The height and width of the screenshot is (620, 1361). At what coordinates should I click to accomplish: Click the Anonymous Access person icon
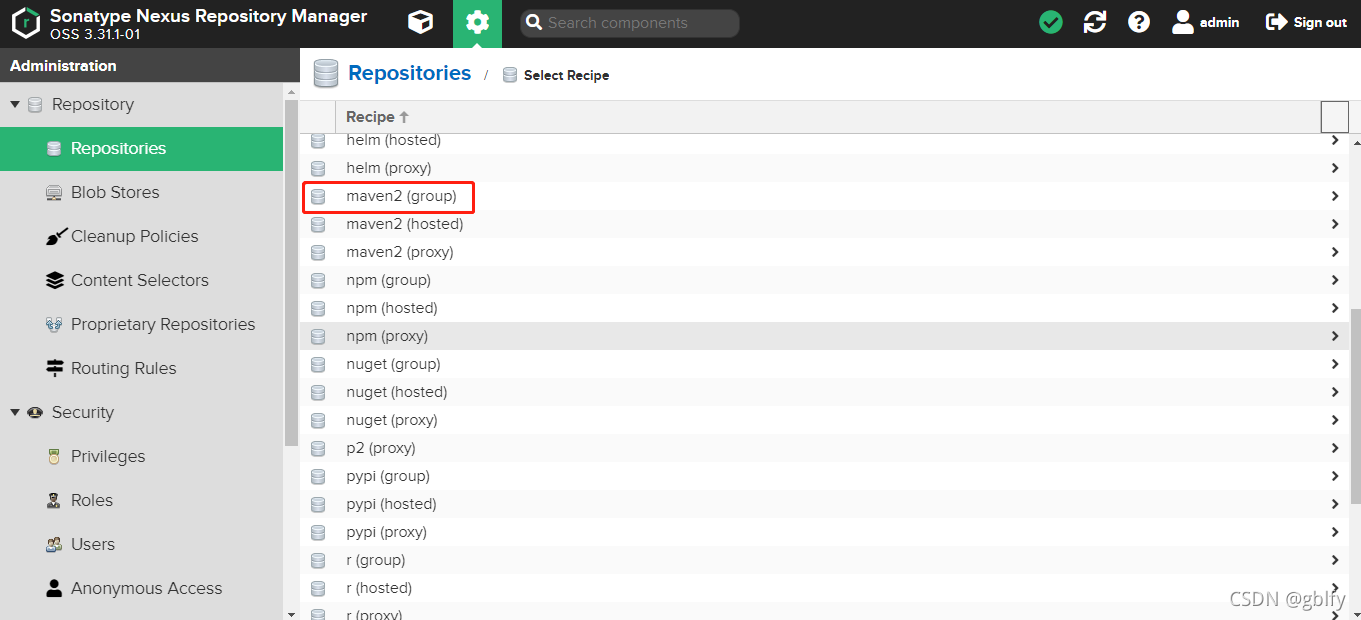55,588
